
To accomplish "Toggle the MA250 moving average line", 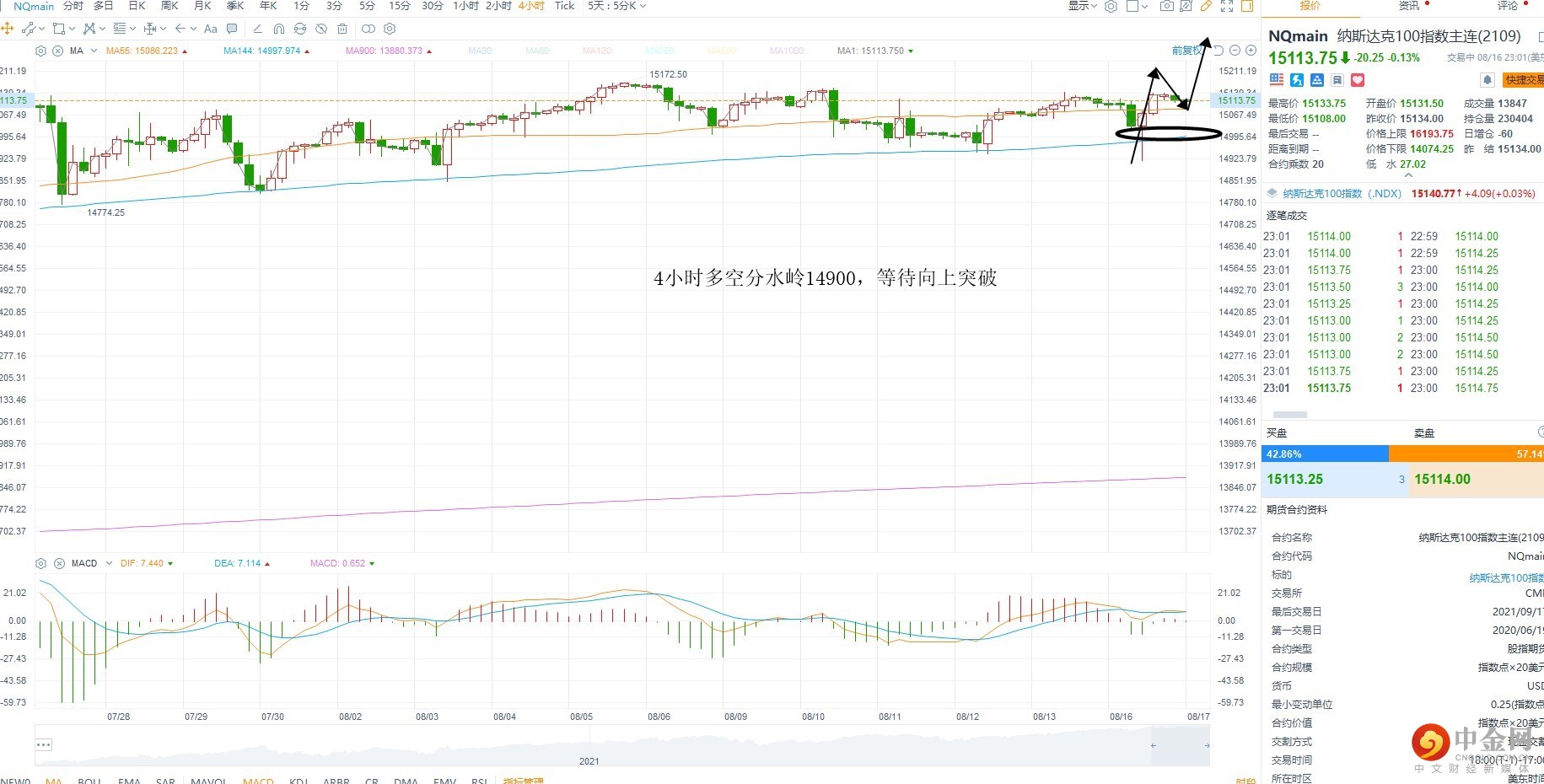I will [x=659, y=51].
